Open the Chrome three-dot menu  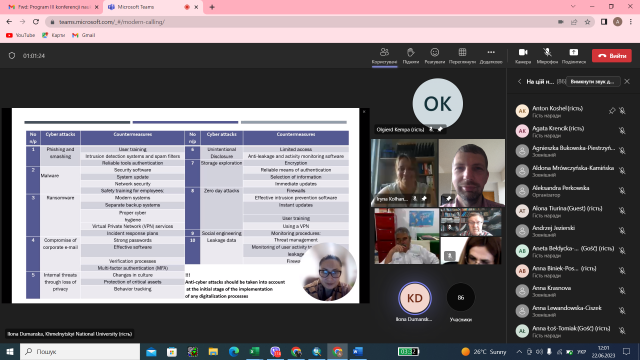tap(631, 22)
